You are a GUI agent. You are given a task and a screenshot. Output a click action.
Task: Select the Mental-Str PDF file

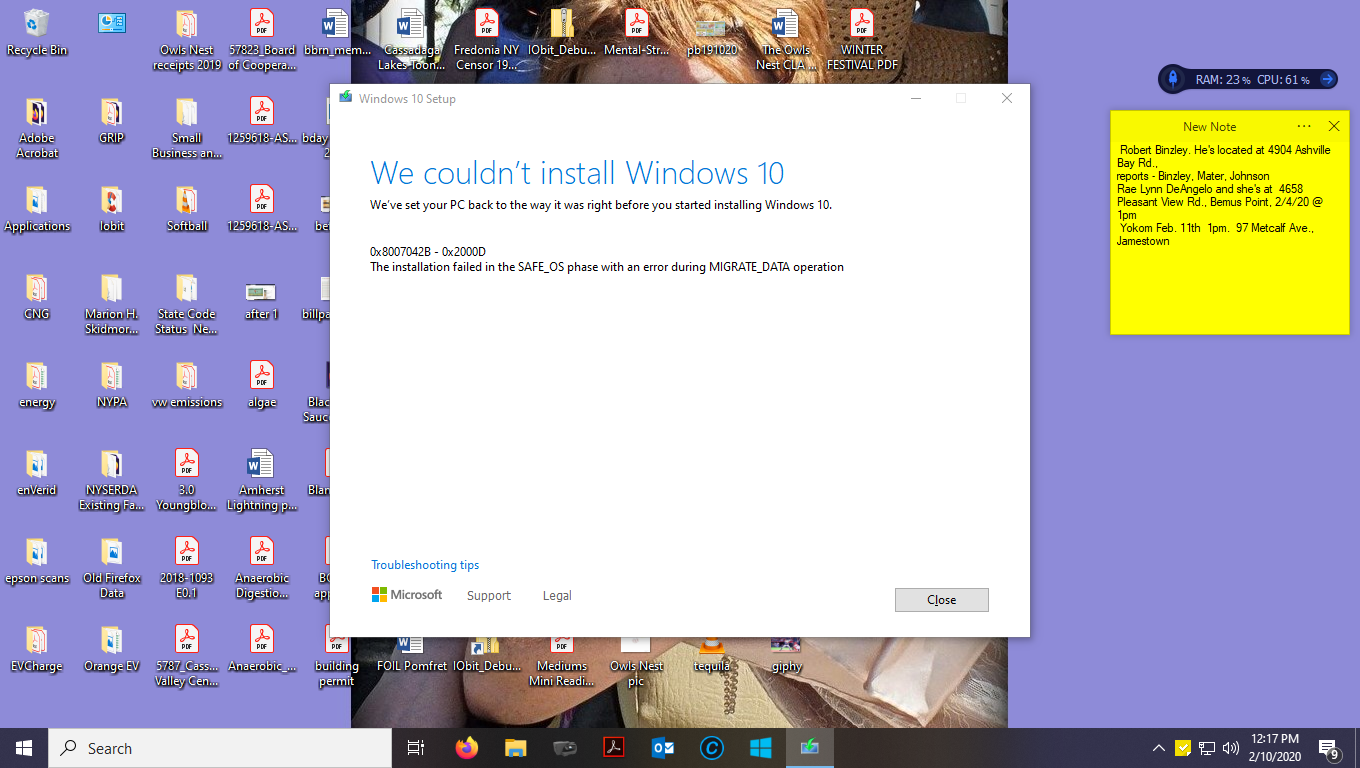pyautogui.click(x=637, y=33)
